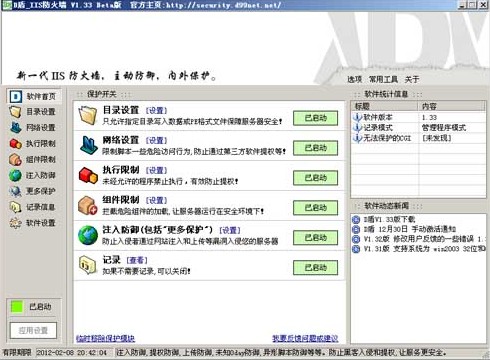The height and width of the screenshot is (360, 490).
Task: Open news item V1.32版 修改用户反馈的一些错误
Action: (x=424, y=239)
